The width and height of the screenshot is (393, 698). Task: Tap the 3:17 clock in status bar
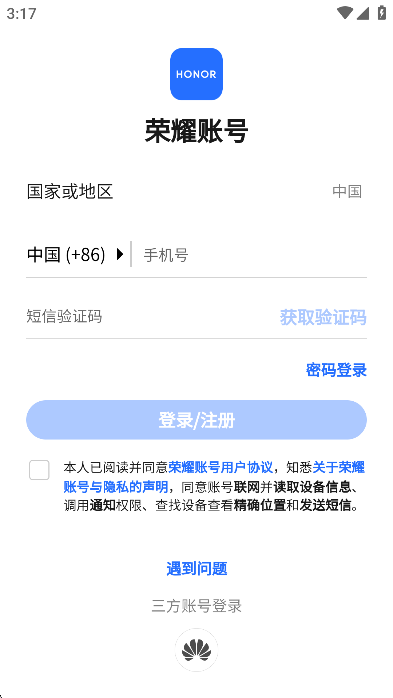coord(21,14)
